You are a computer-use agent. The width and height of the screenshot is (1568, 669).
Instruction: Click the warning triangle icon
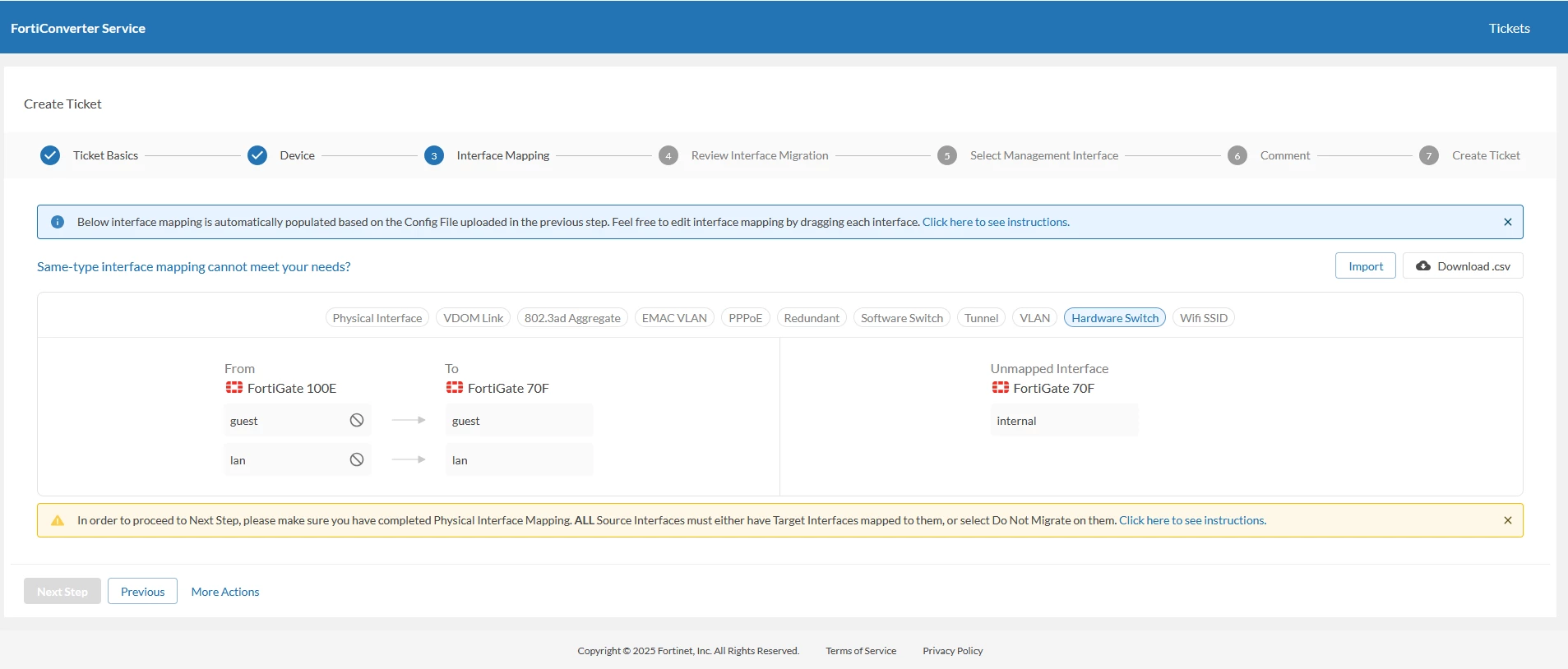(x=58, y=520)
